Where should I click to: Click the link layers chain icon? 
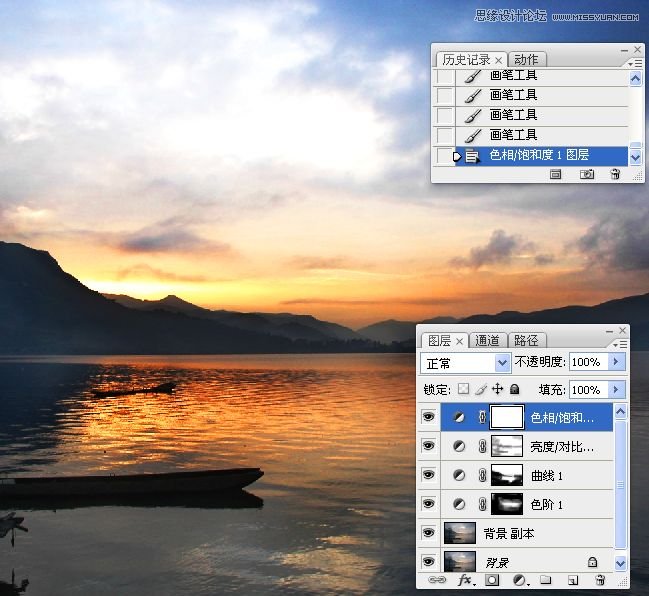(x=437, y=580)
